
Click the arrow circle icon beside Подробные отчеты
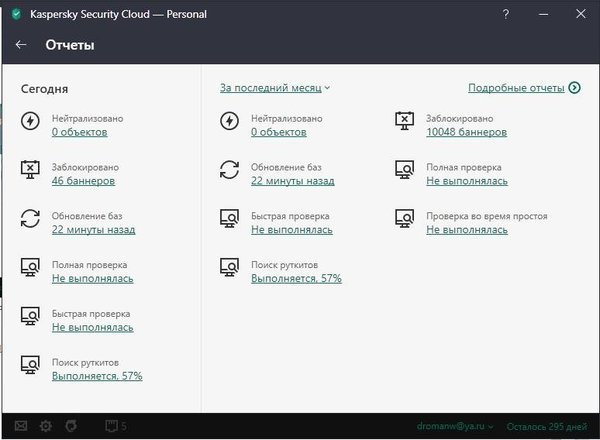[574, 88]
